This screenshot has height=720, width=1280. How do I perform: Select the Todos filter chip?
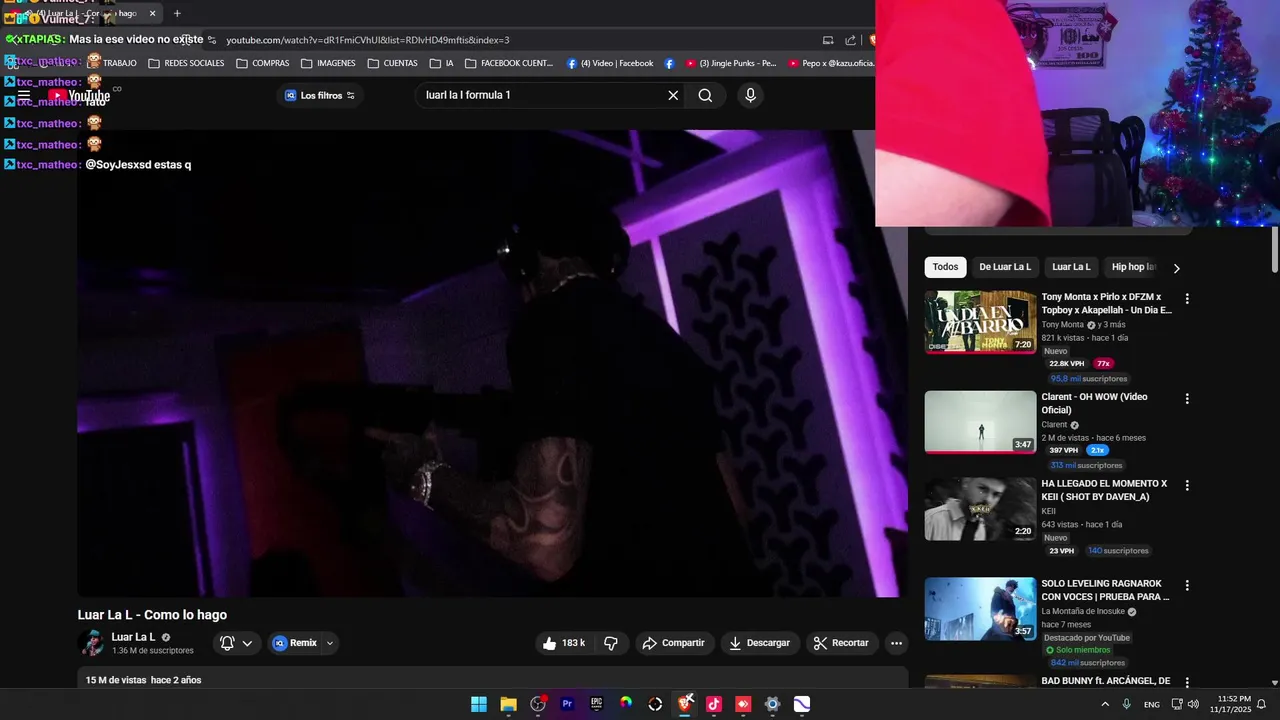945,267
